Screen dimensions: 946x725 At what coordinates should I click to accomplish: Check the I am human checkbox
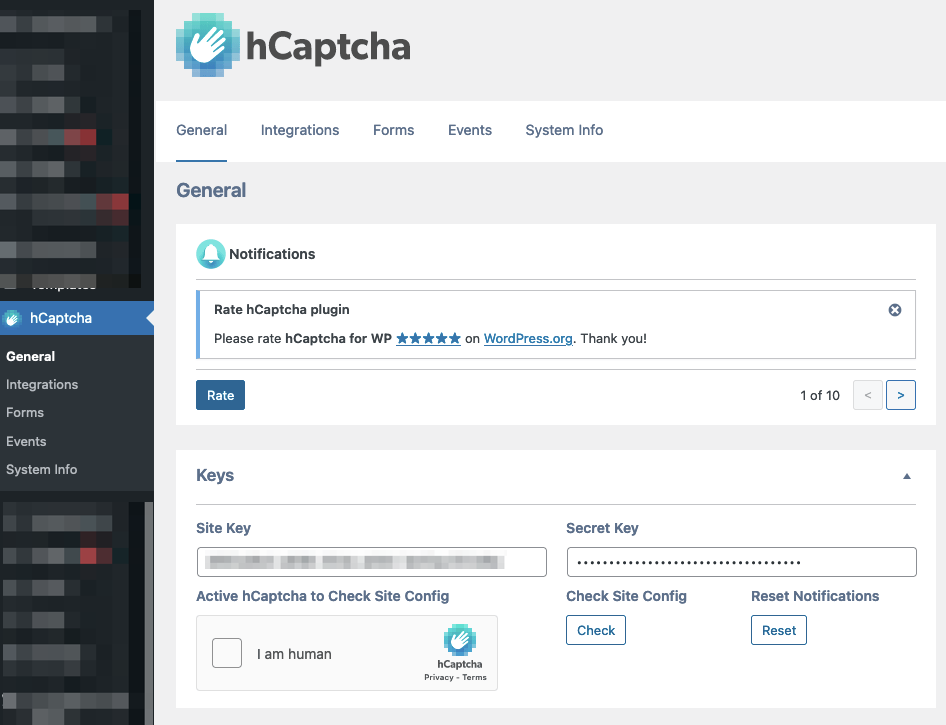click(x=227, y=653)
